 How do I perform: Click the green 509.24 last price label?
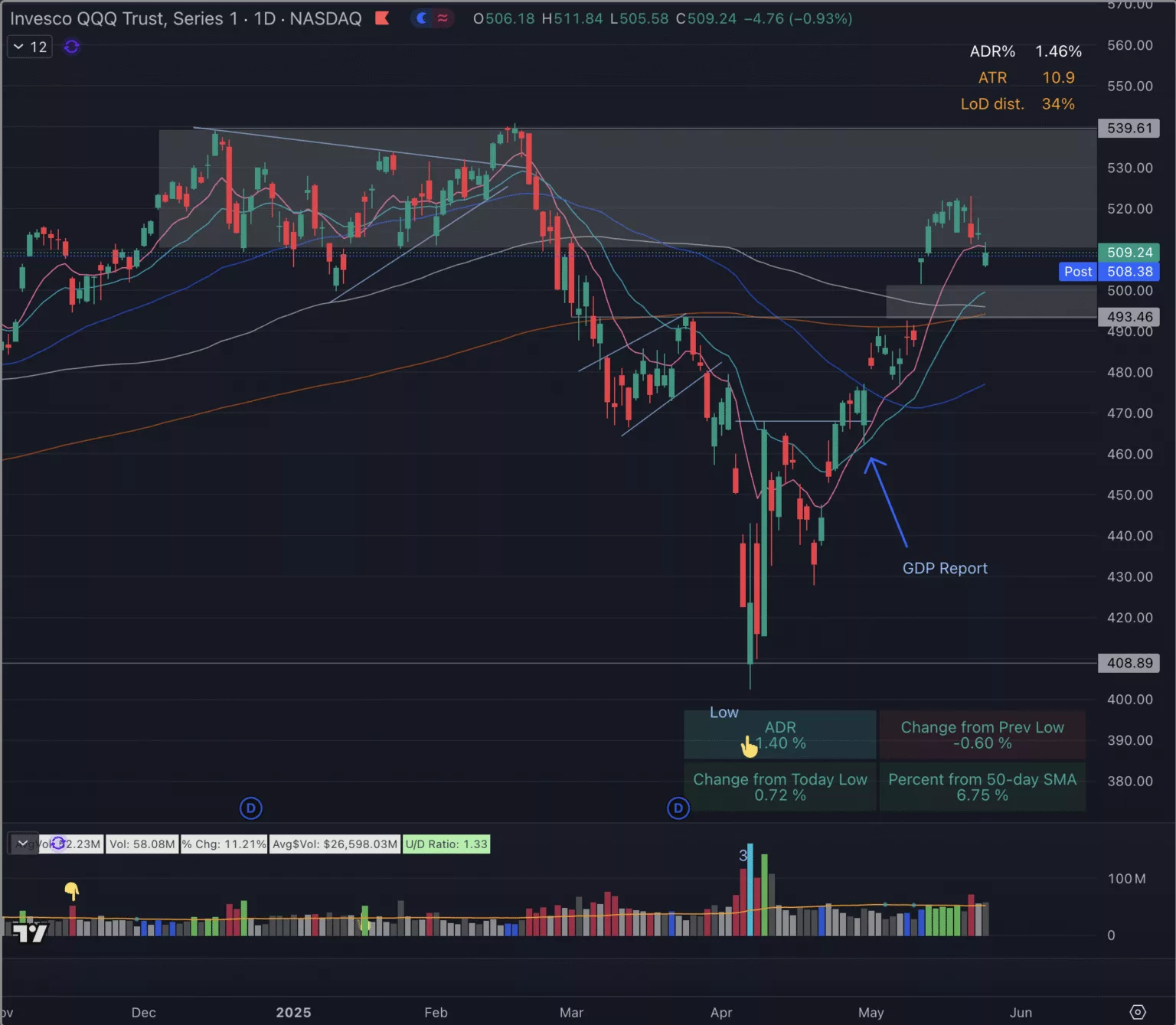(x=1129, y=252)
